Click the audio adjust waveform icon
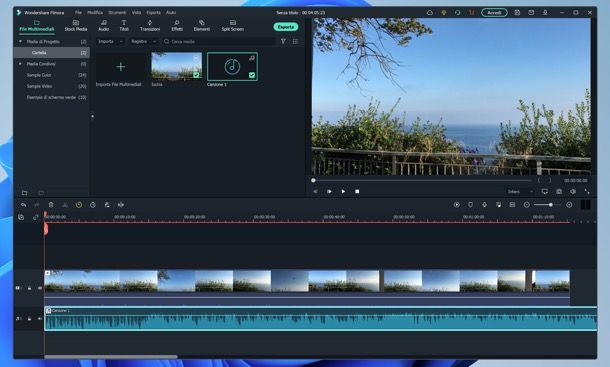Viewport: 610px width, 367px height. (x=121, y=205)
